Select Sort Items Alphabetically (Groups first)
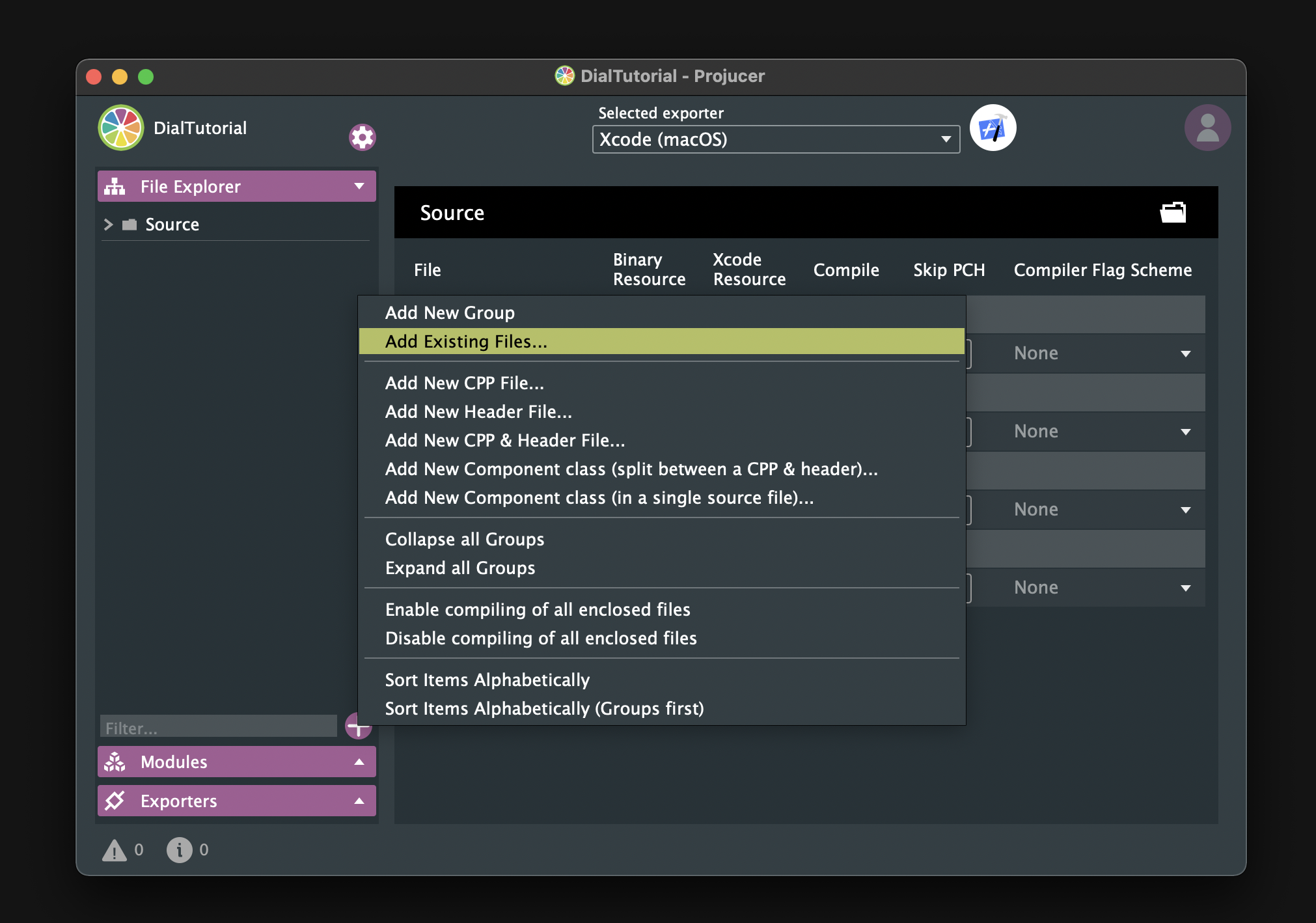The image size is (1316, 923). point(662,709)
